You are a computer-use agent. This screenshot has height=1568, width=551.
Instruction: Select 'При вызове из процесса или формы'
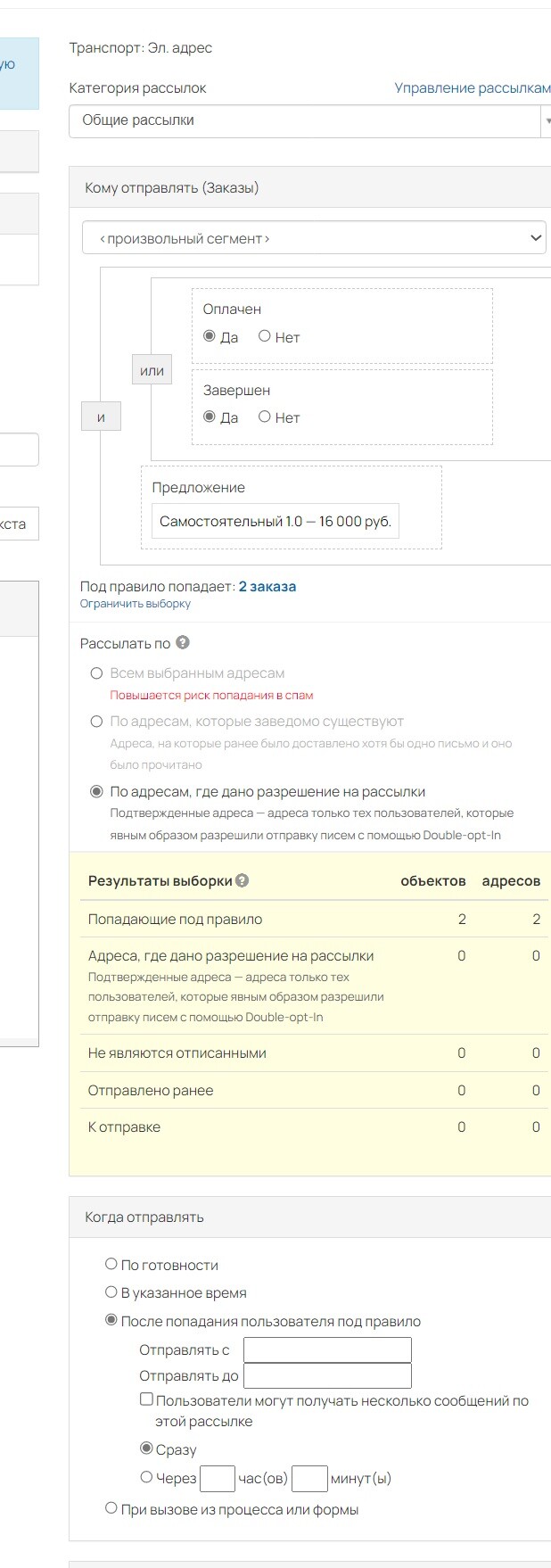(111, 1508)
